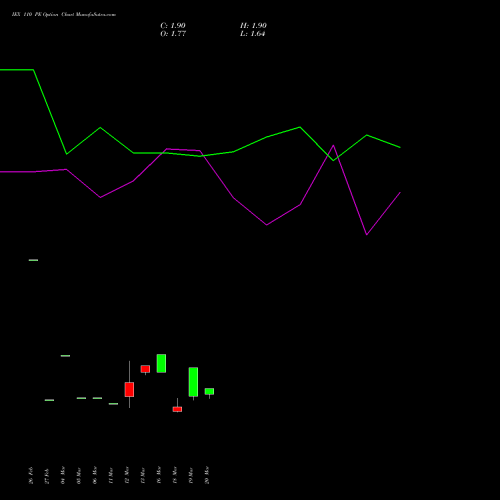The width and height of the screenshot is (500, 500).
Task: Click the green dash mark above 27 Feb
Action: point(49,400)
